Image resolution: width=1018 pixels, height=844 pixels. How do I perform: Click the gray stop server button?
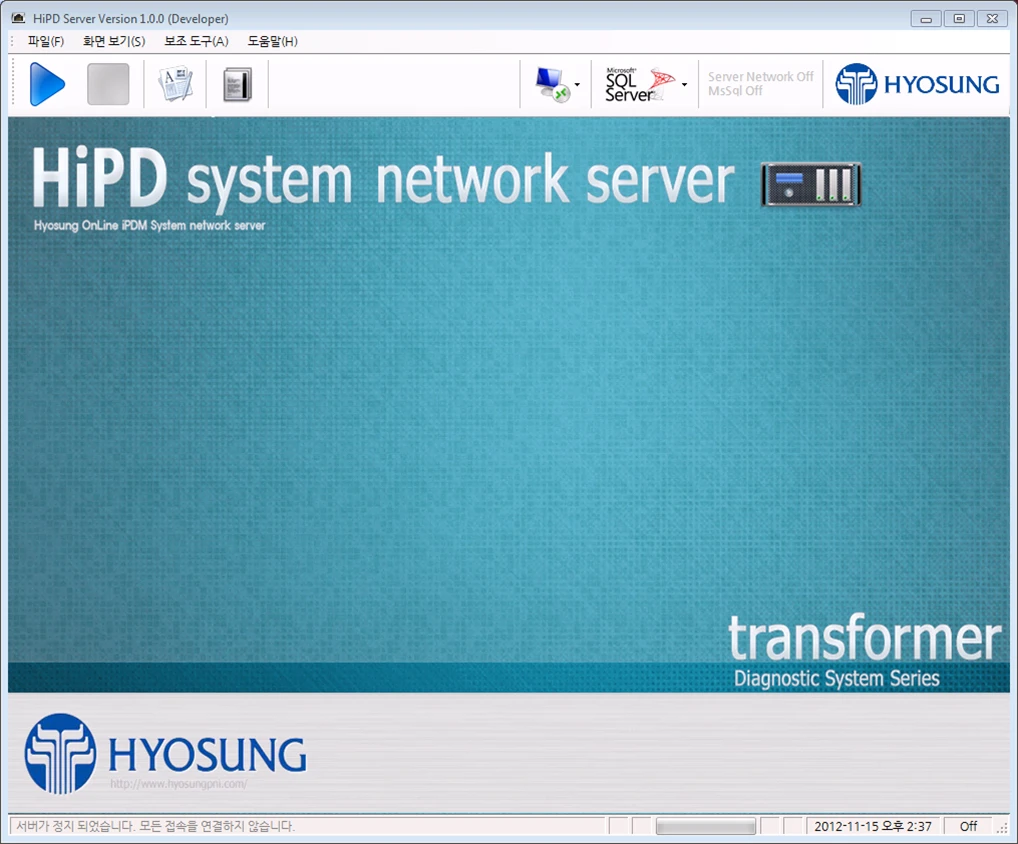point(108,84)
